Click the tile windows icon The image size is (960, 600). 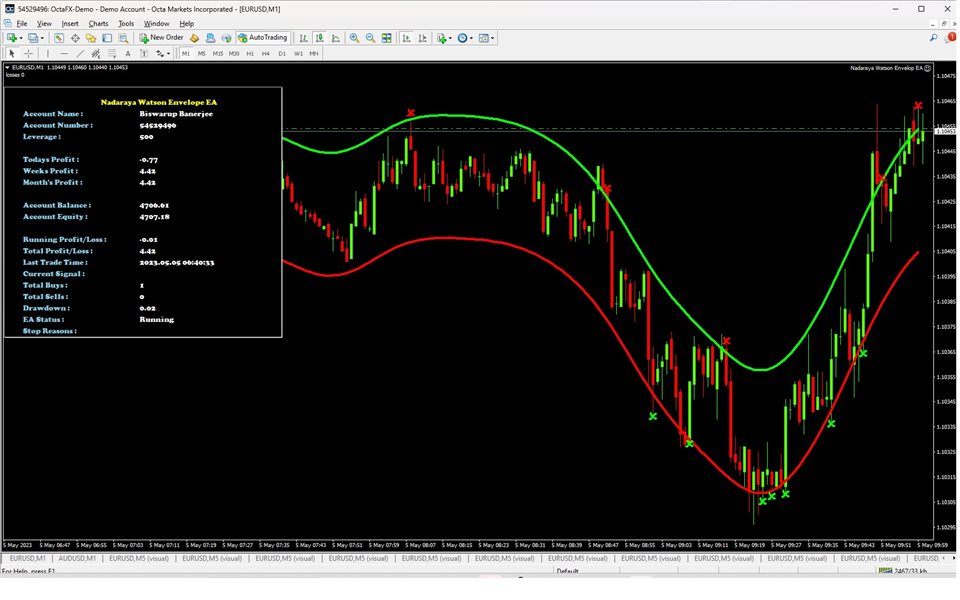coord(387,38)
